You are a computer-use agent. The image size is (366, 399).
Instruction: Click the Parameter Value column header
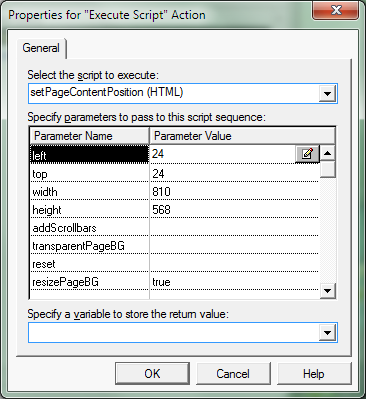click(x=242, y=136)
